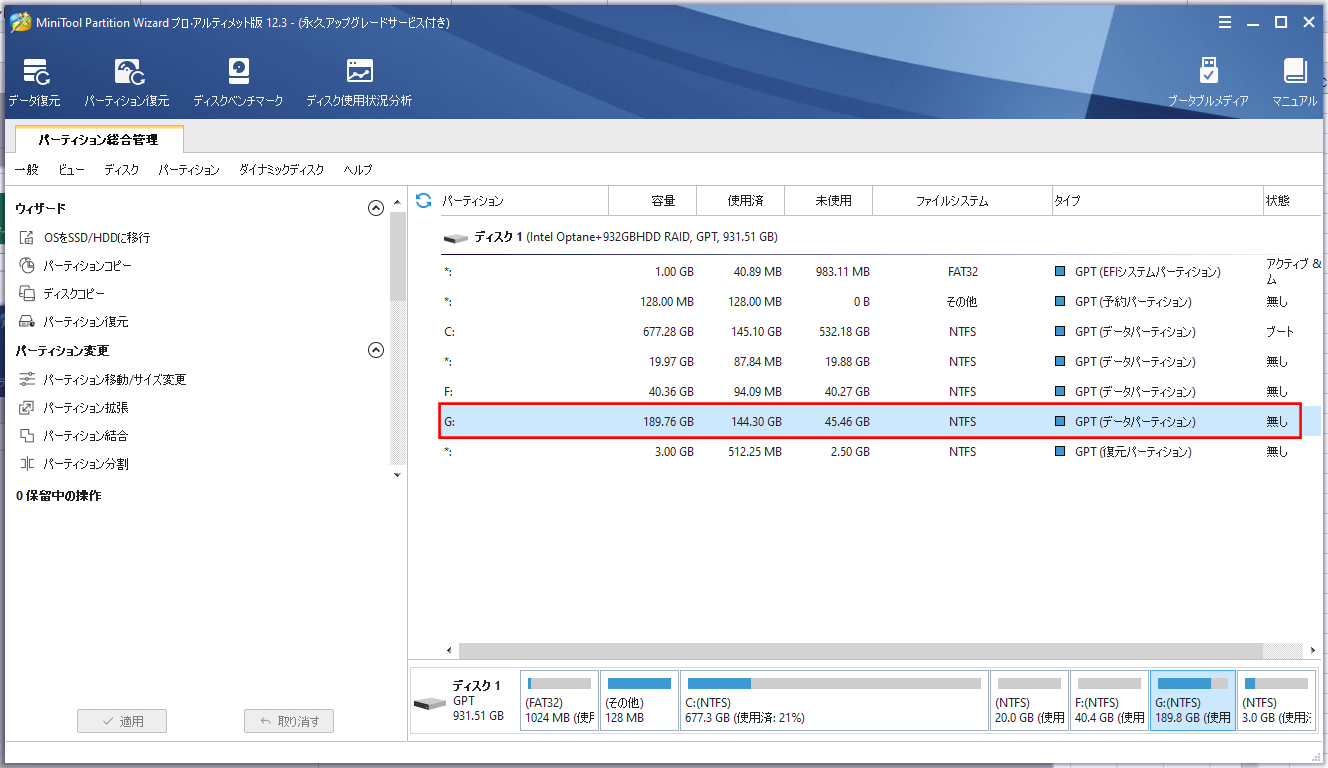Click パーティション分割 icon
Screen dimensions: 1328x768
27,464
